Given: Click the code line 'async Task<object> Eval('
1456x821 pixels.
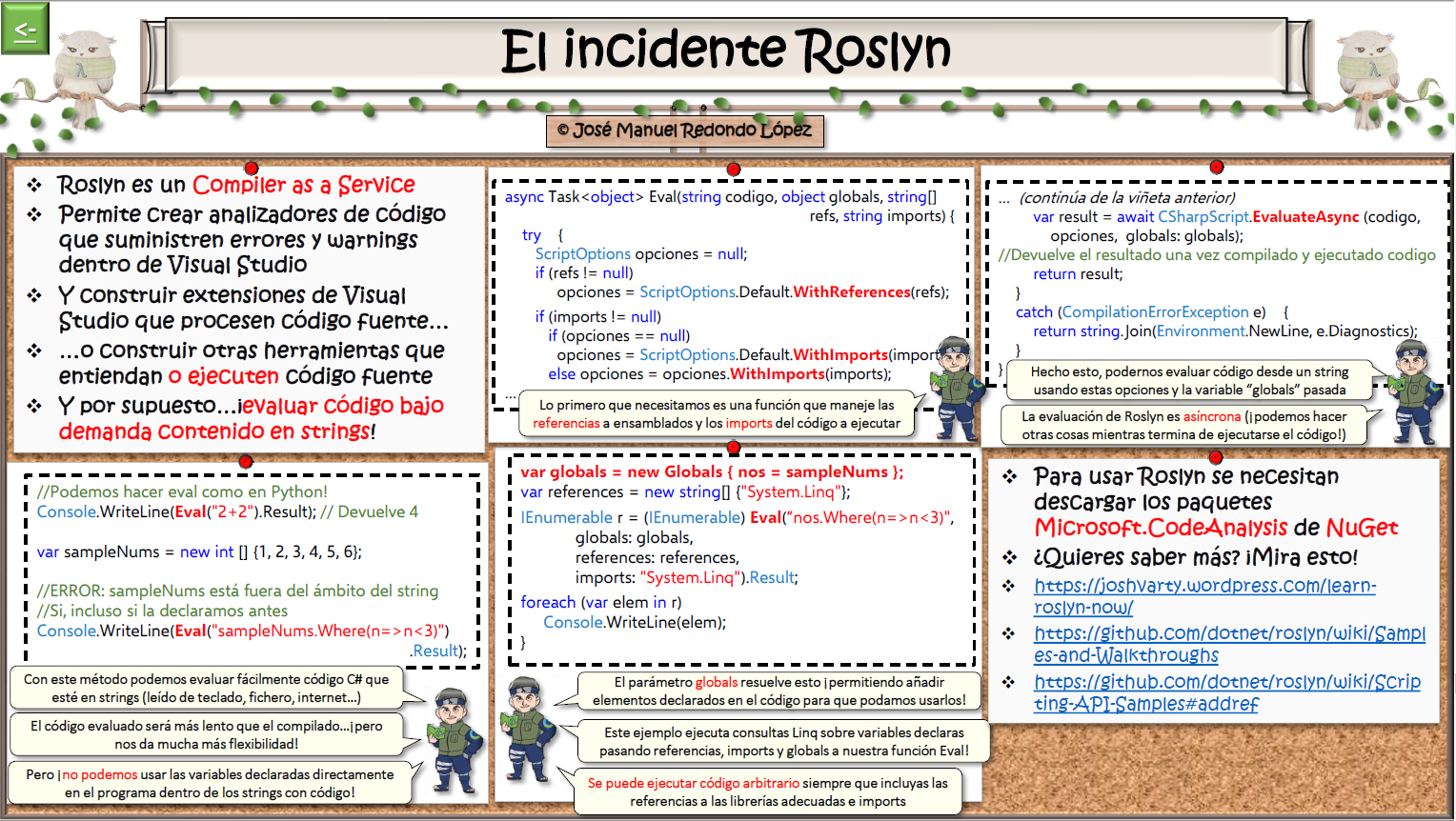Looking at the screenshot, I should 729,206.
